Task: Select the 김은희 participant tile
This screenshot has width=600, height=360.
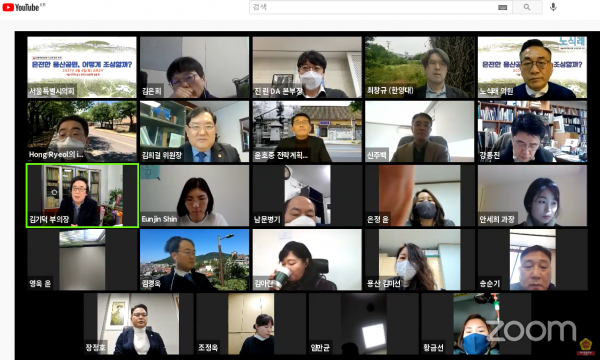Action: [x=194, y=67]
